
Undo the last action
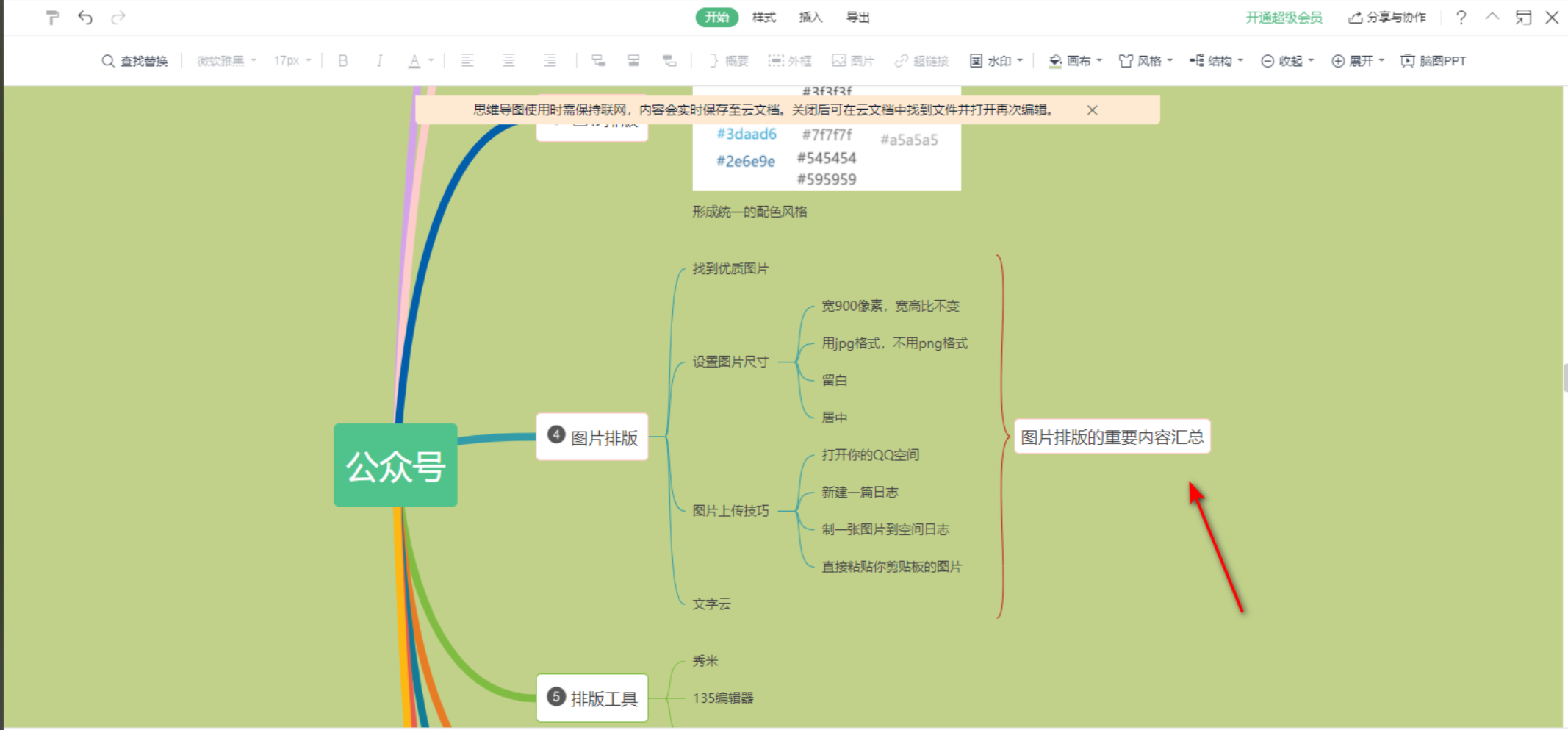(85, 18)
